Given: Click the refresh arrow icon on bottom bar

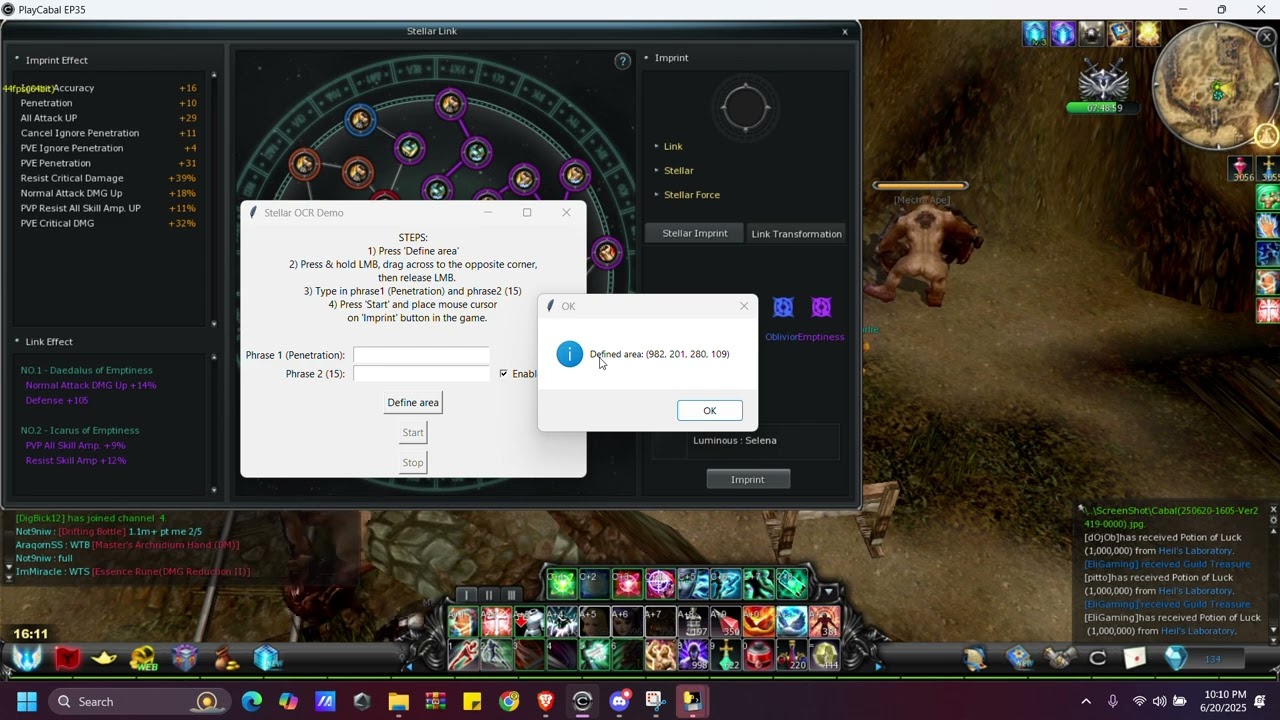Looking at the screenshot, I should click(1097, 658).
